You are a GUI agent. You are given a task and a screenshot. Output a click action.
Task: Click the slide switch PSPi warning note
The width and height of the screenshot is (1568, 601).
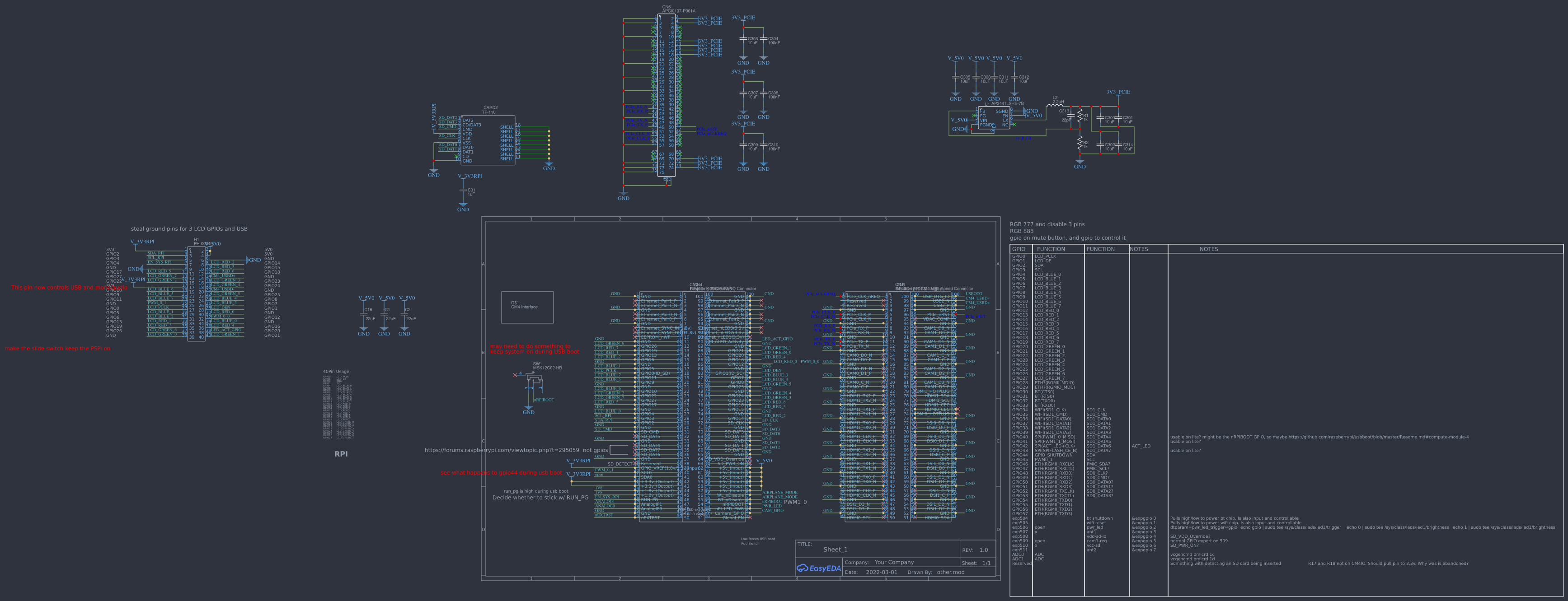[58, 348]
